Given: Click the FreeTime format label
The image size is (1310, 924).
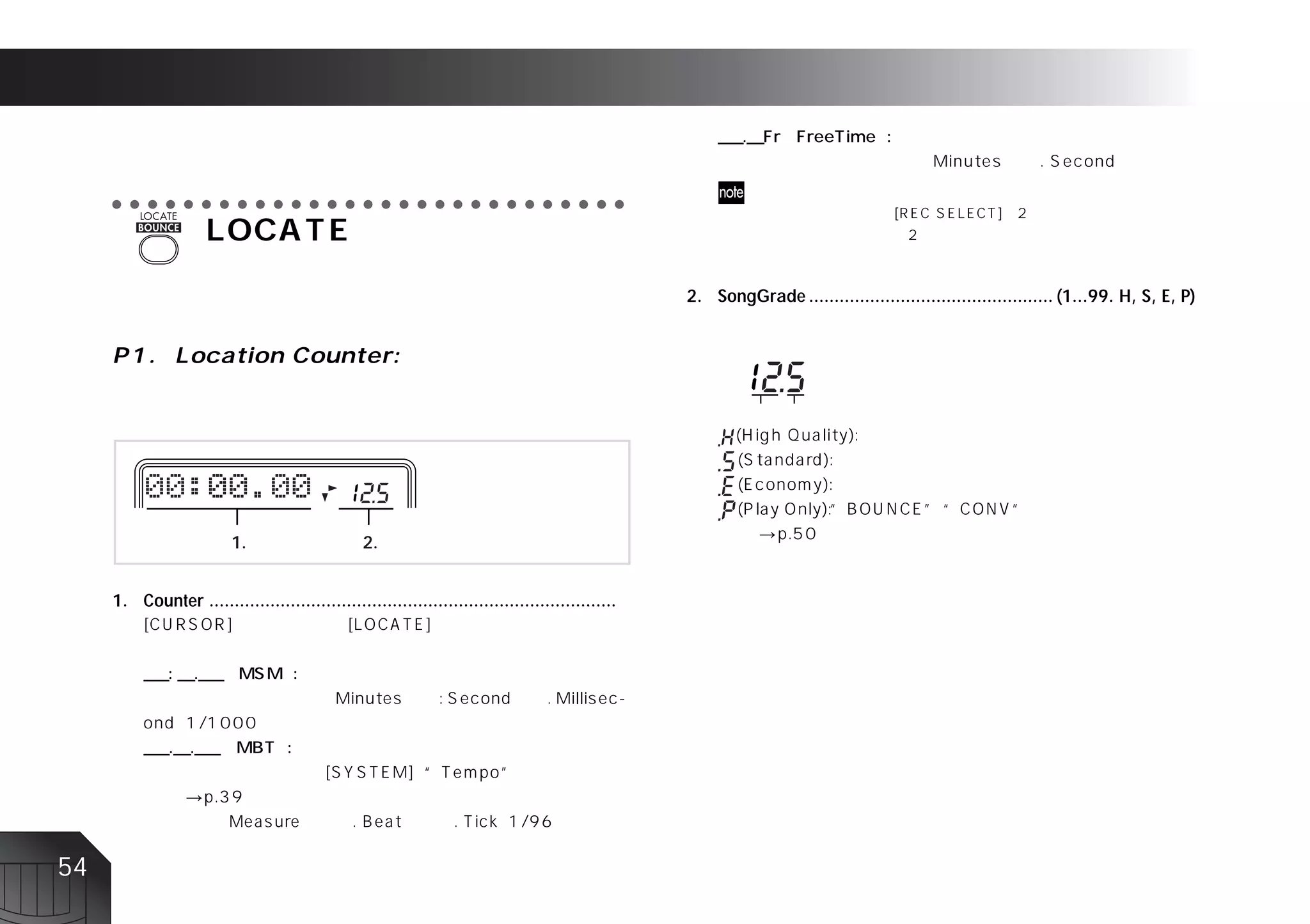Looking at the screenshot, I should [x=835, y=137].
